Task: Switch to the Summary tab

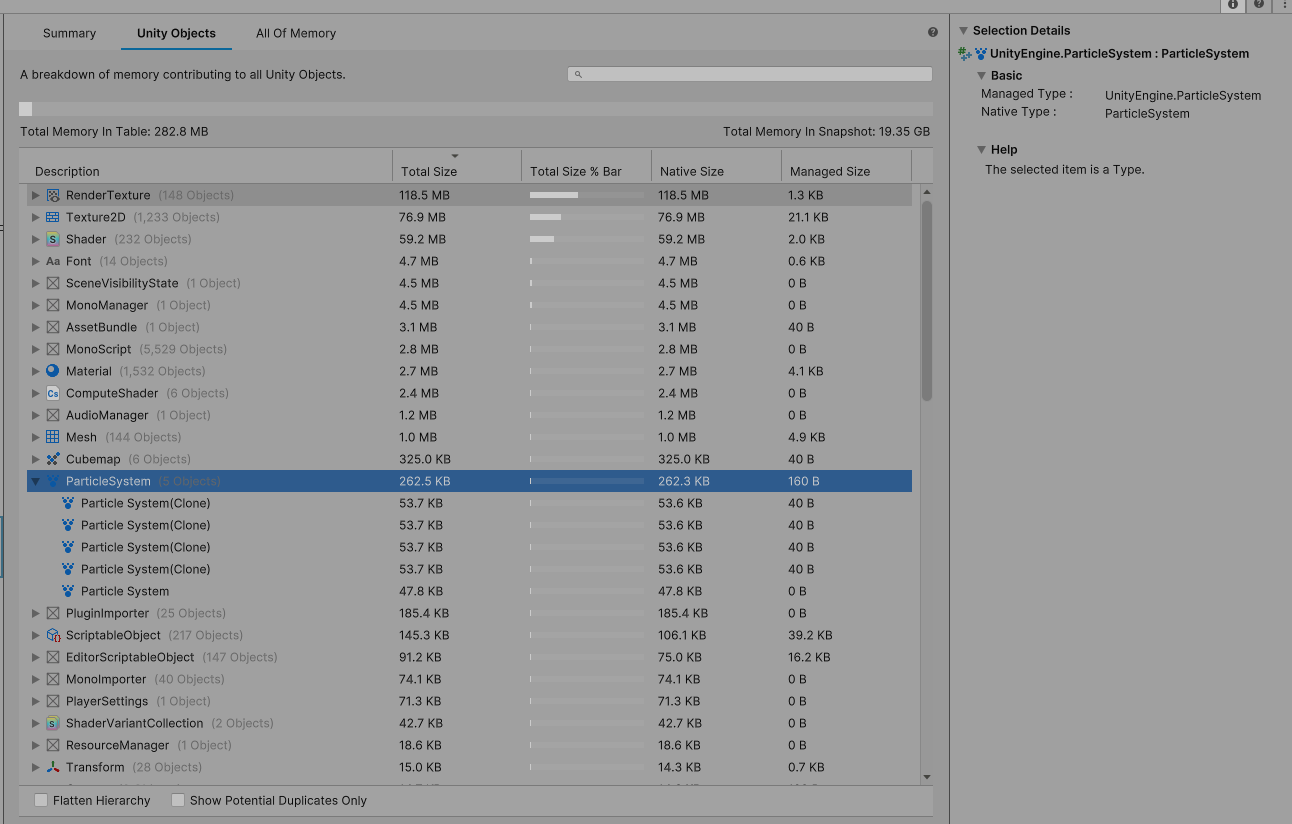Action: [70, 33]
